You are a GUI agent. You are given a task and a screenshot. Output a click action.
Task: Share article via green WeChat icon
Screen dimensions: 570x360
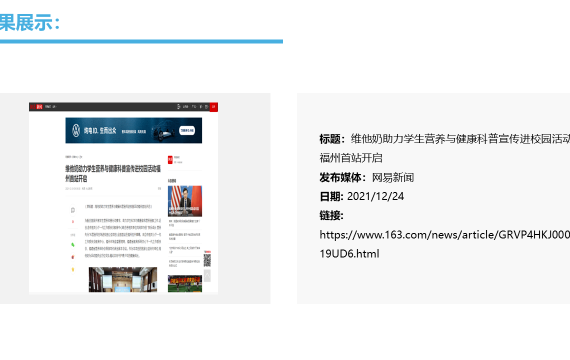pos(73,245)
